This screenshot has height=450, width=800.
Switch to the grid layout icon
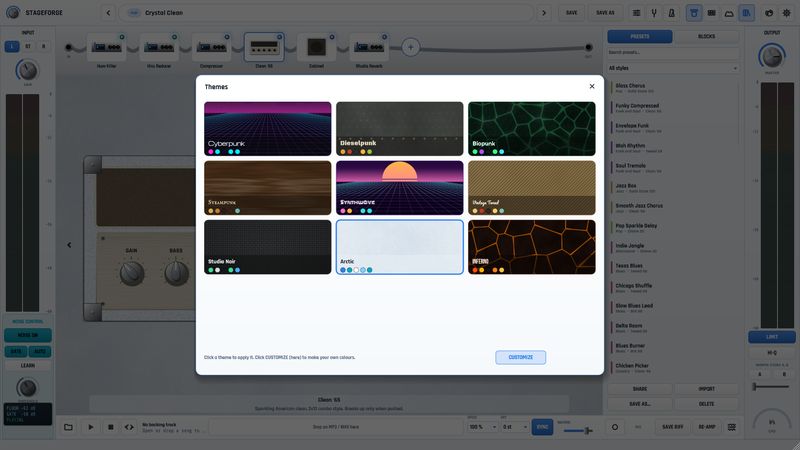coord(711,13)
